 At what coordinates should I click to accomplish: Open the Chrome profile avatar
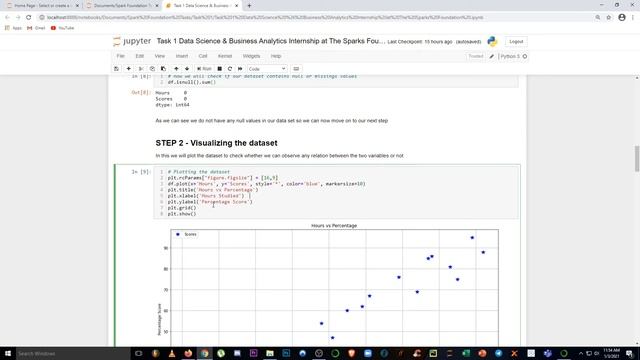point(622,18)
